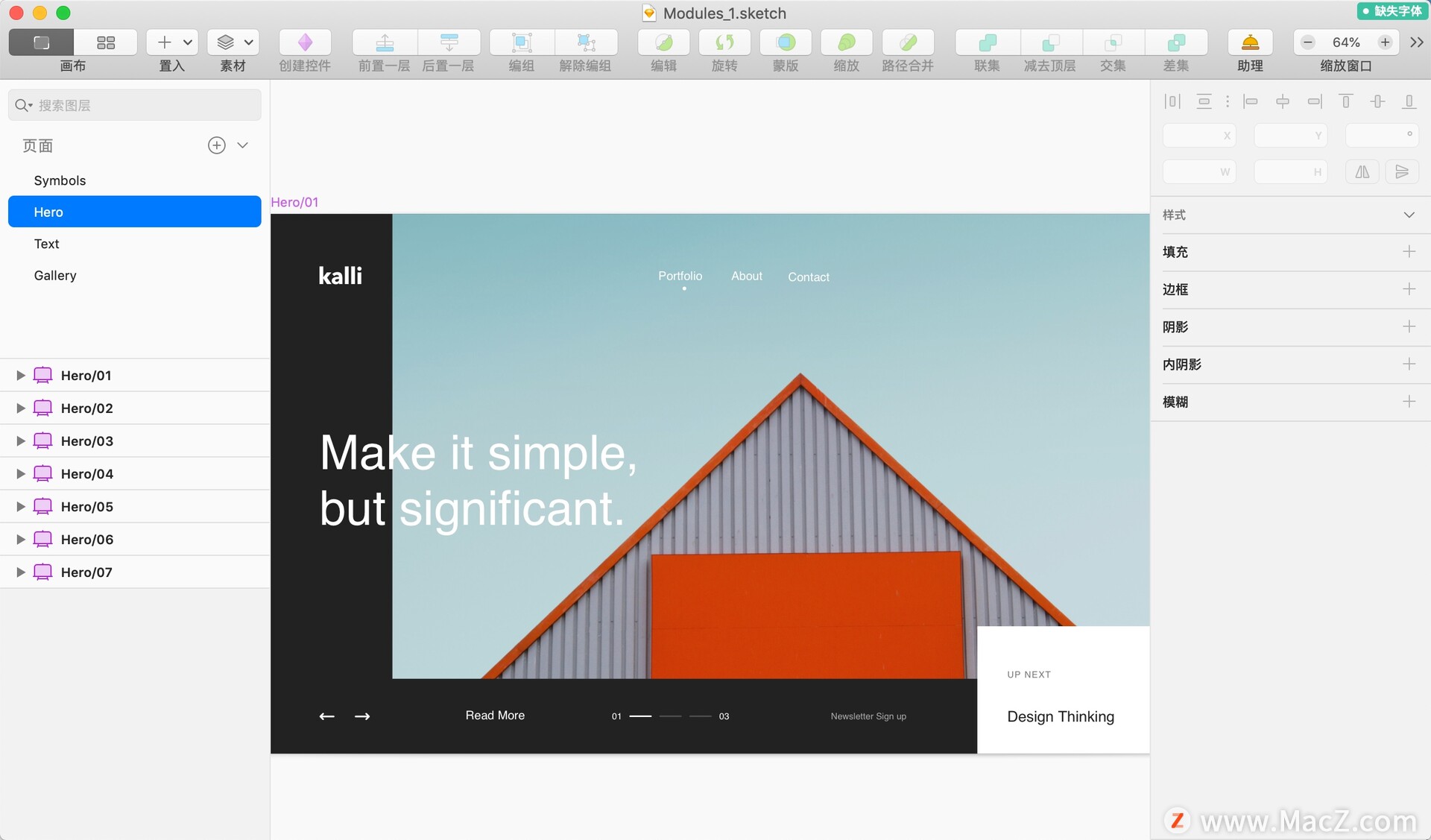
Task: Expand the Hero/05 artboard layer
Action: [21, 507]
